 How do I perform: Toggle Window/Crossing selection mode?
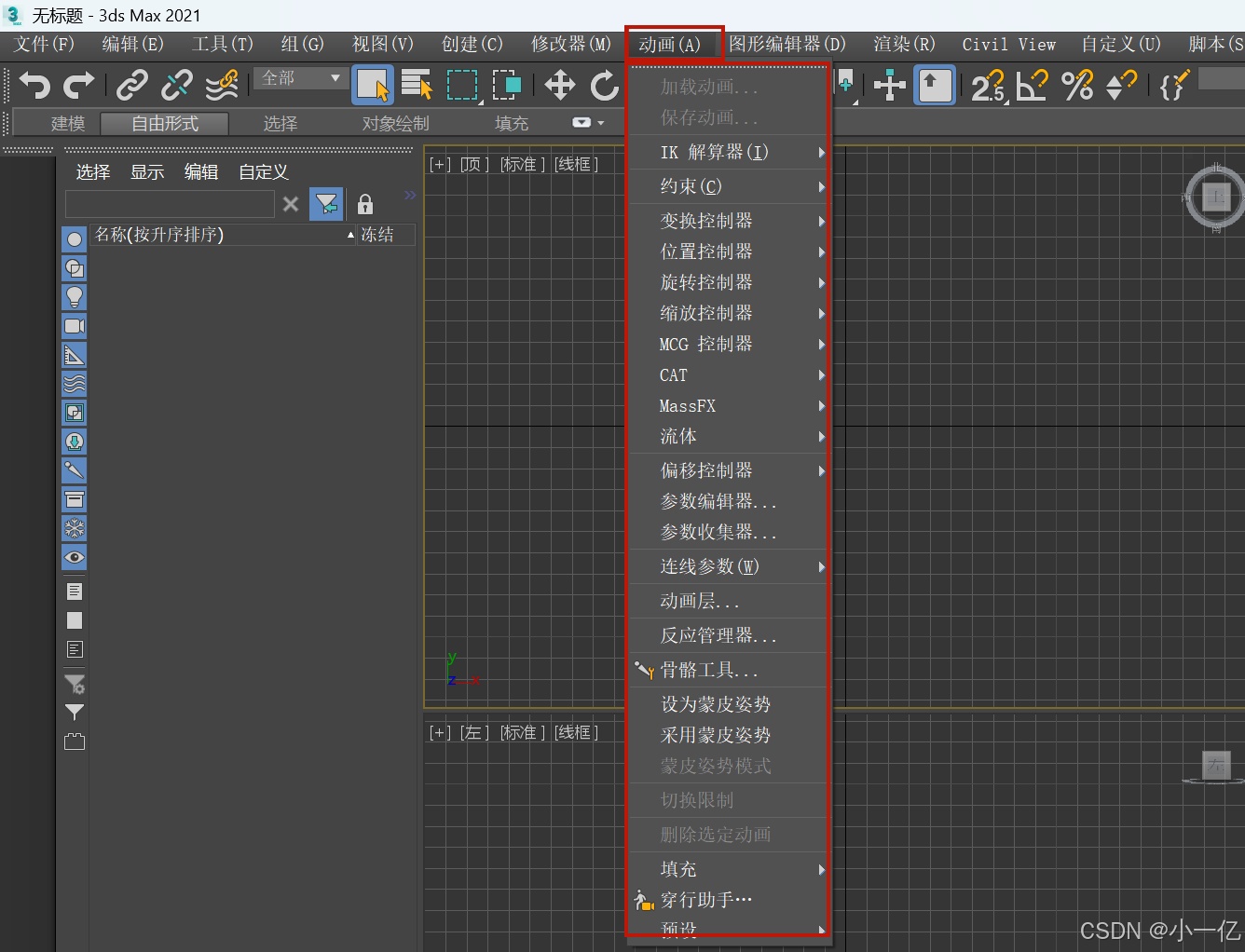(506, 86)
